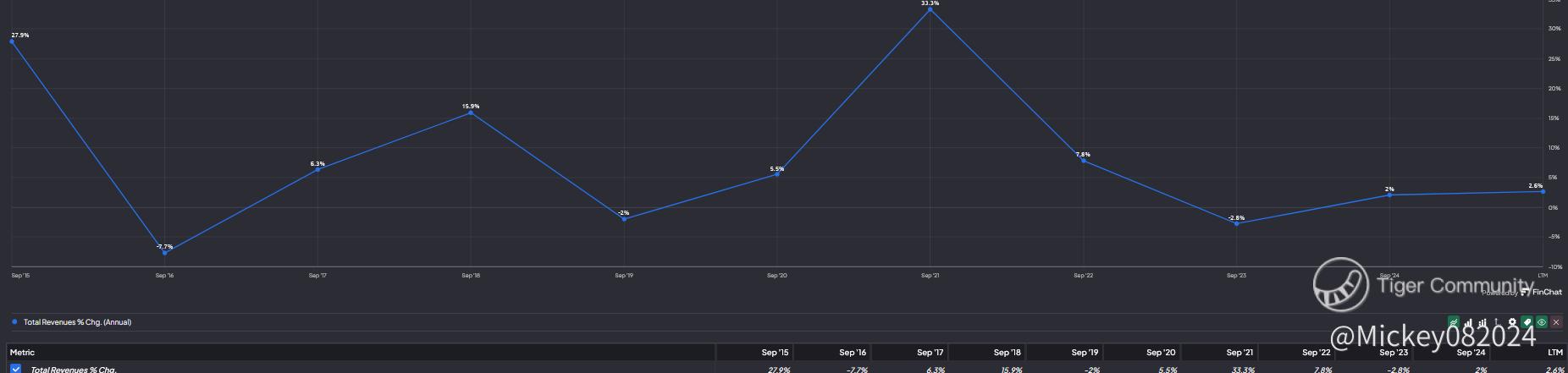This screenshot has width=1568, height=373.
Task: Click the 33.3% peak data point
Action: (x=930, y=9)
